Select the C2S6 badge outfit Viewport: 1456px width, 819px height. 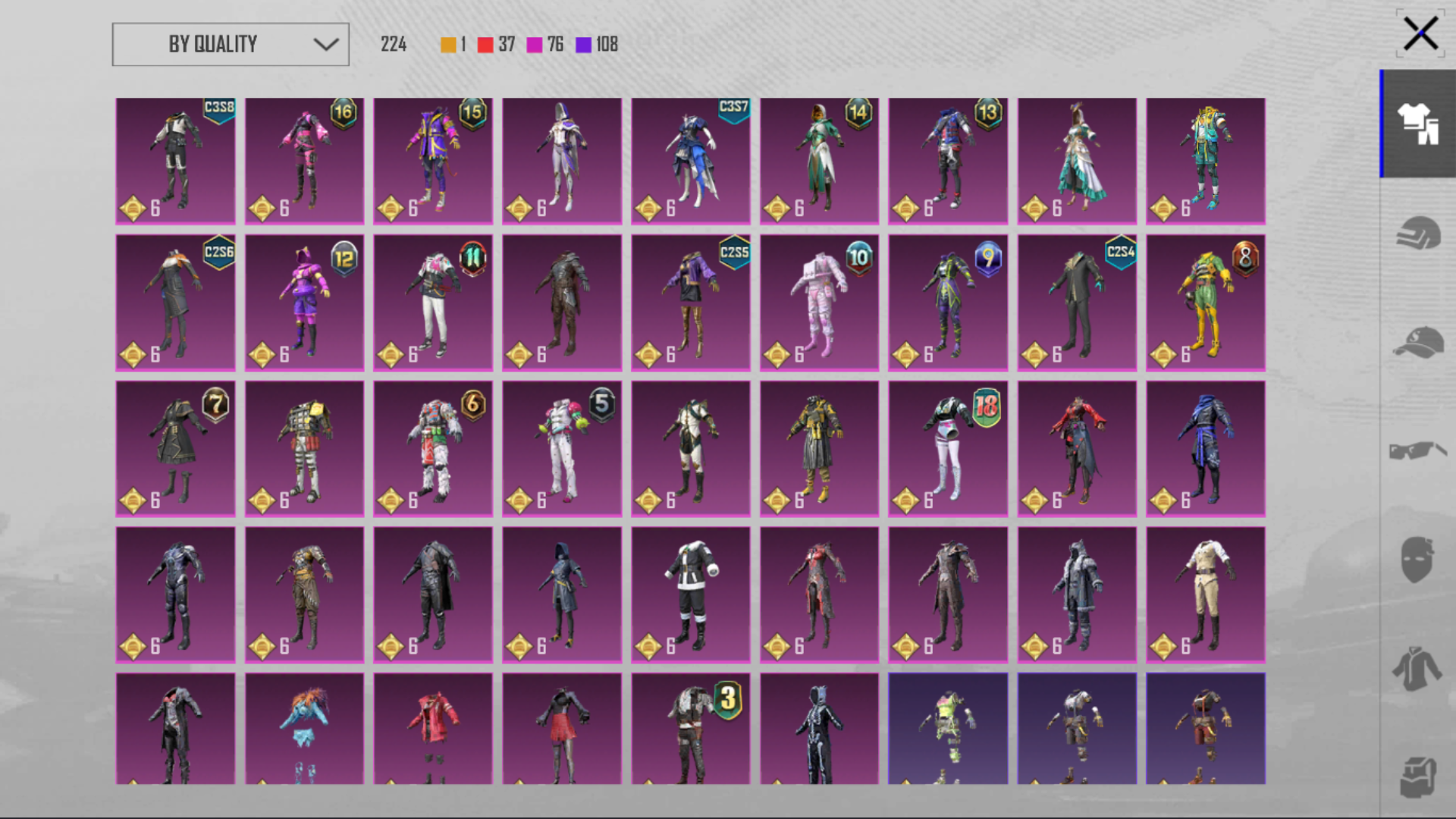click(x=175, y=303)
